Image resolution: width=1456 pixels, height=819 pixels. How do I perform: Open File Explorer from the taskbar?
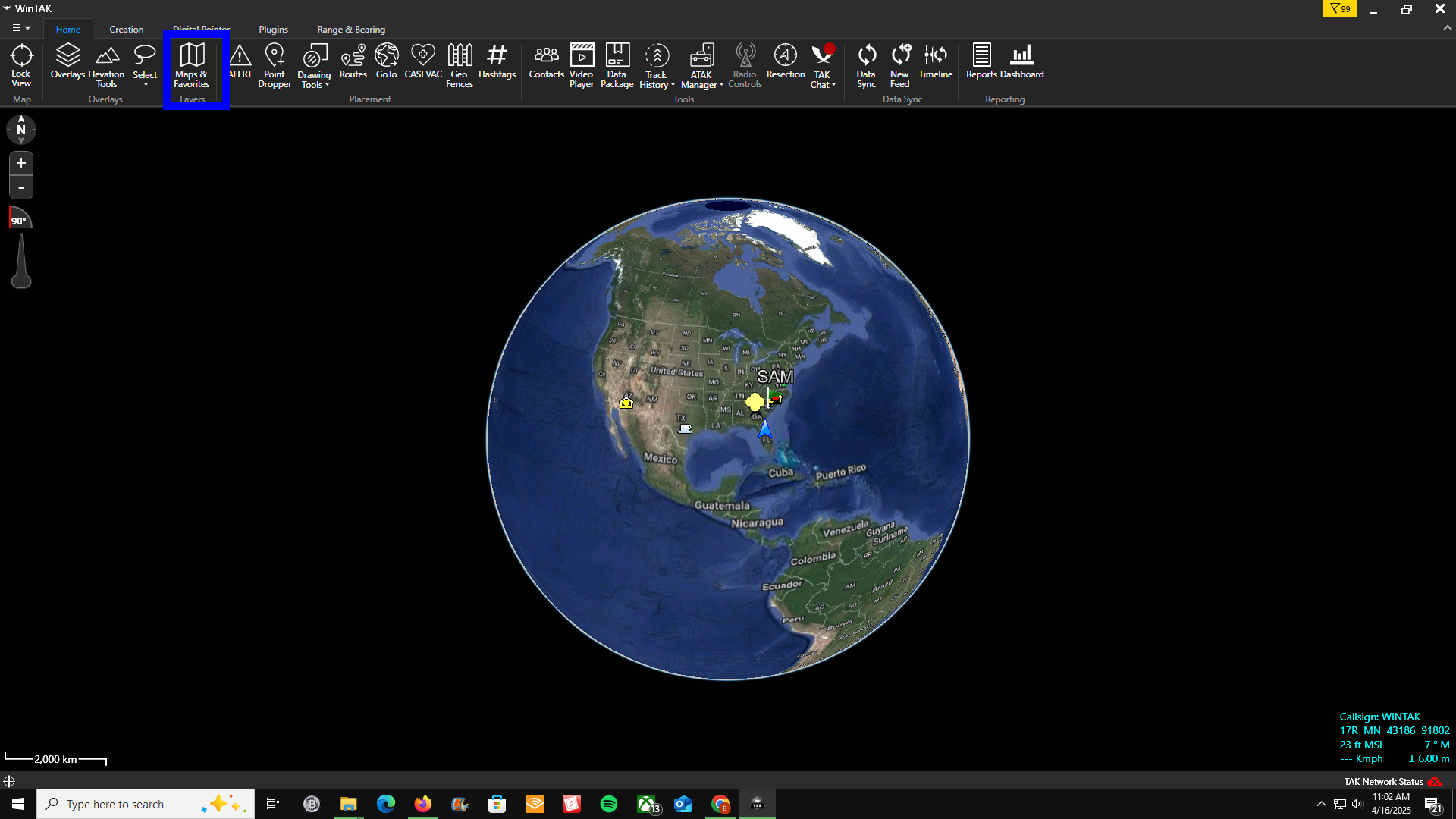click(x=349, y=804)
